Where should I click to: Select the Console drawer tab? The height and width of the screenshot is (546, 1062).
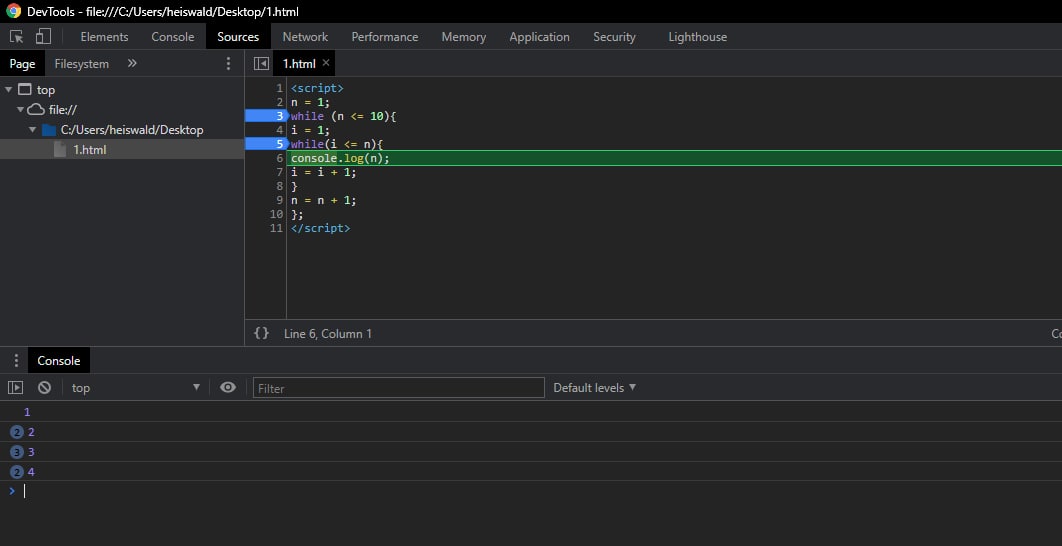pyautogui.click(x=59, y=361)
